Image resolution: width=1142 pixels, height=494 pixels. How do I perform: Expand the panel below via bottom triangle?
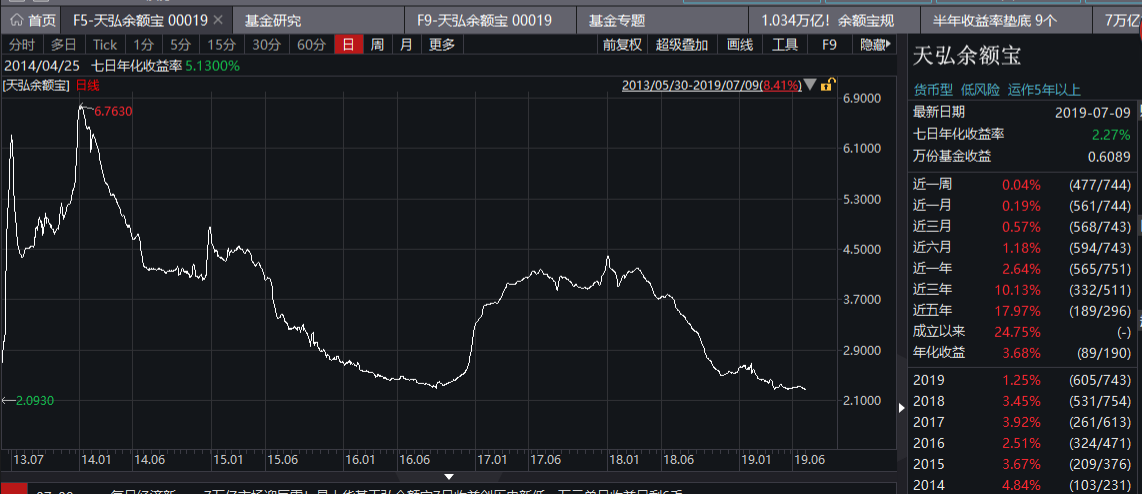click(449, 477)
